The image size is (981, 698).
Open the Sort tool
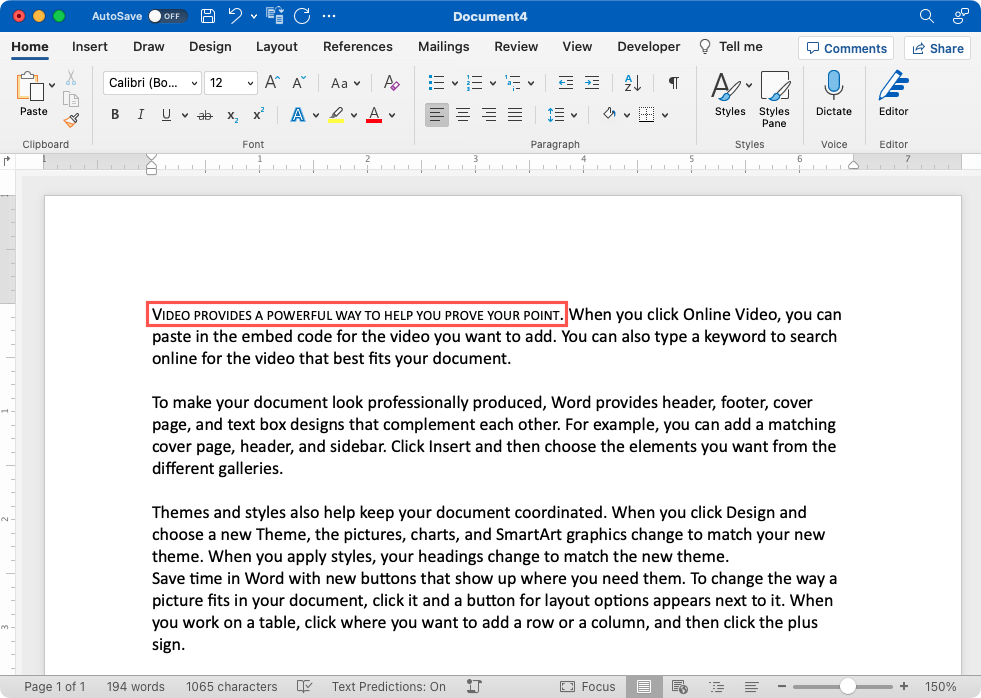(x=632, y=83)
